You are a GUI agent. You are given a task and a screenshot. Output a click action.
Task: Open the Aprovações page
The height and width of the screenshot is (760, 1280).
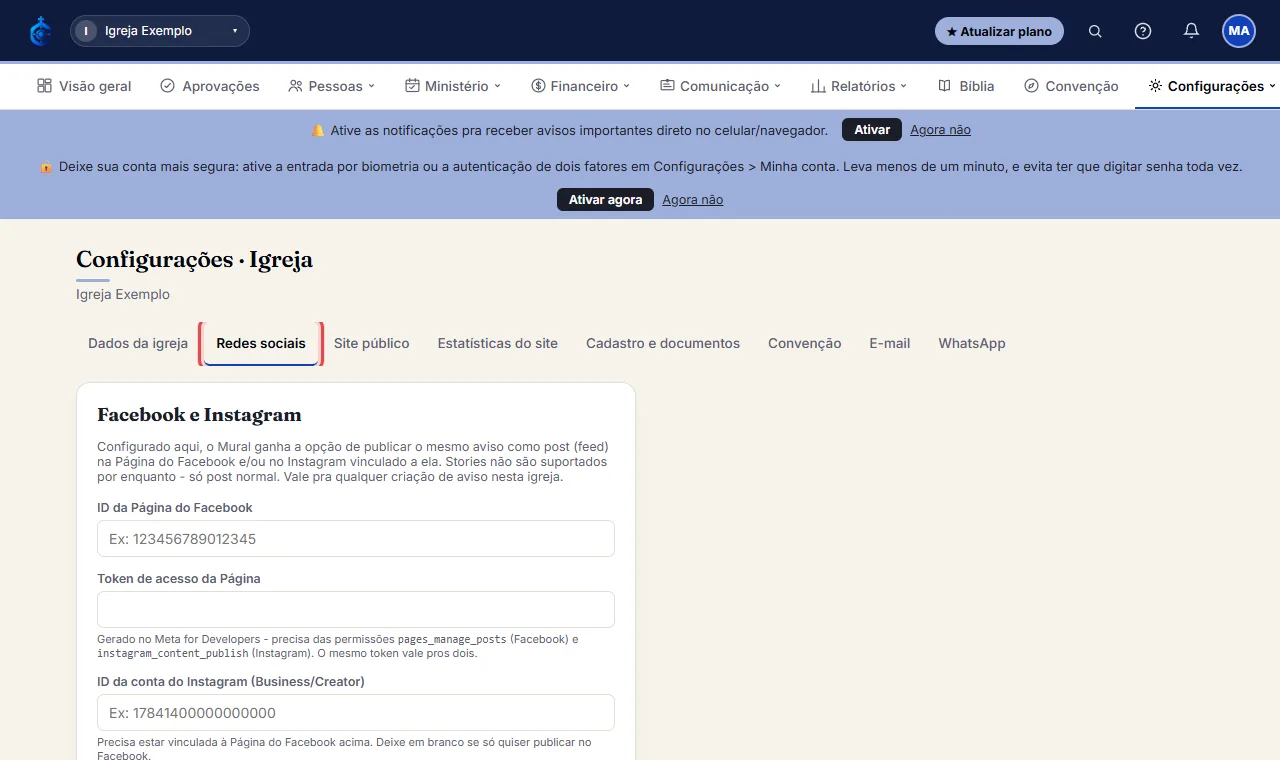coord(210,86)
